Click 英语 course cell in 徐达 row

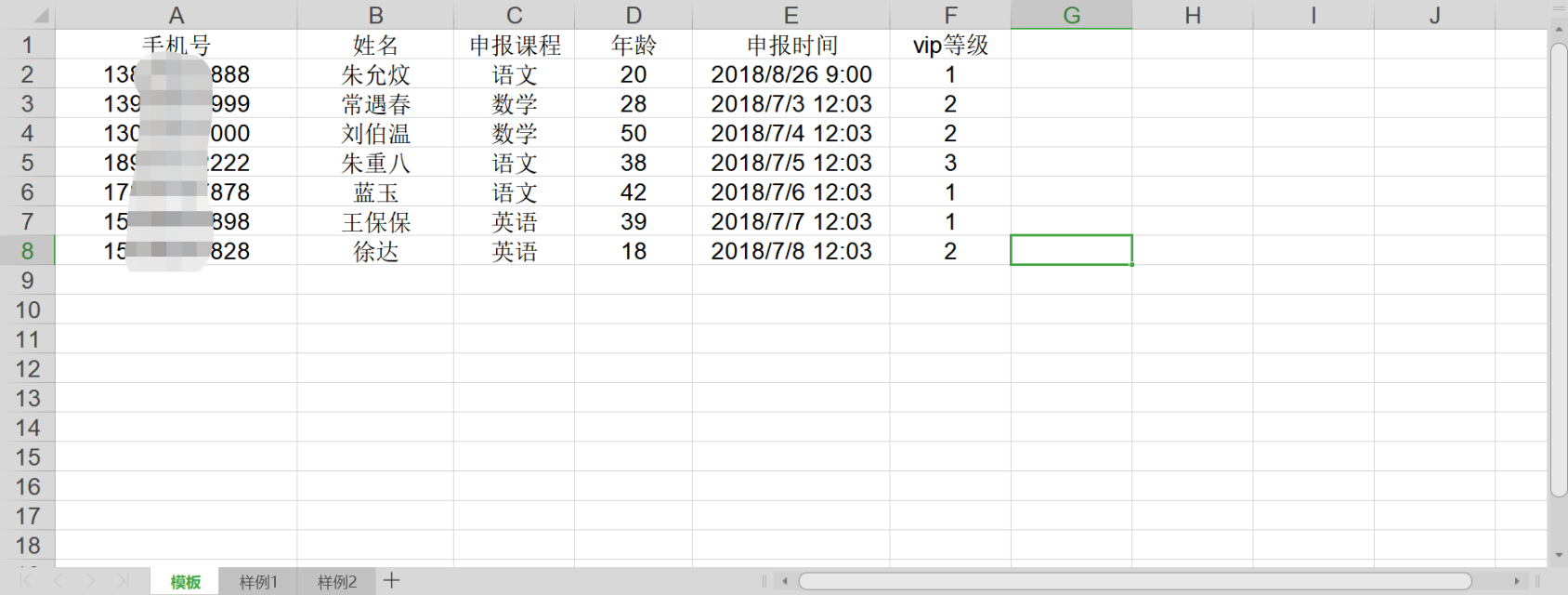coord(514,251)
